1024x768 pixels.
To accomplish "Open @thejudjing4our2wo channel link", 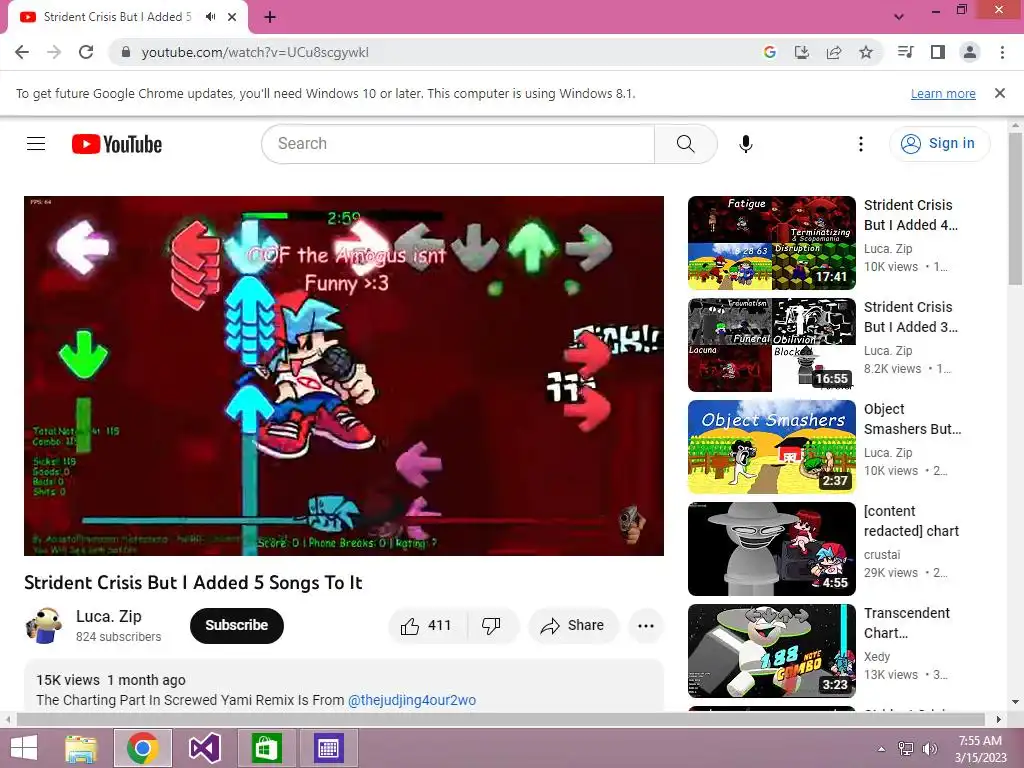I will tap(412, 700).
